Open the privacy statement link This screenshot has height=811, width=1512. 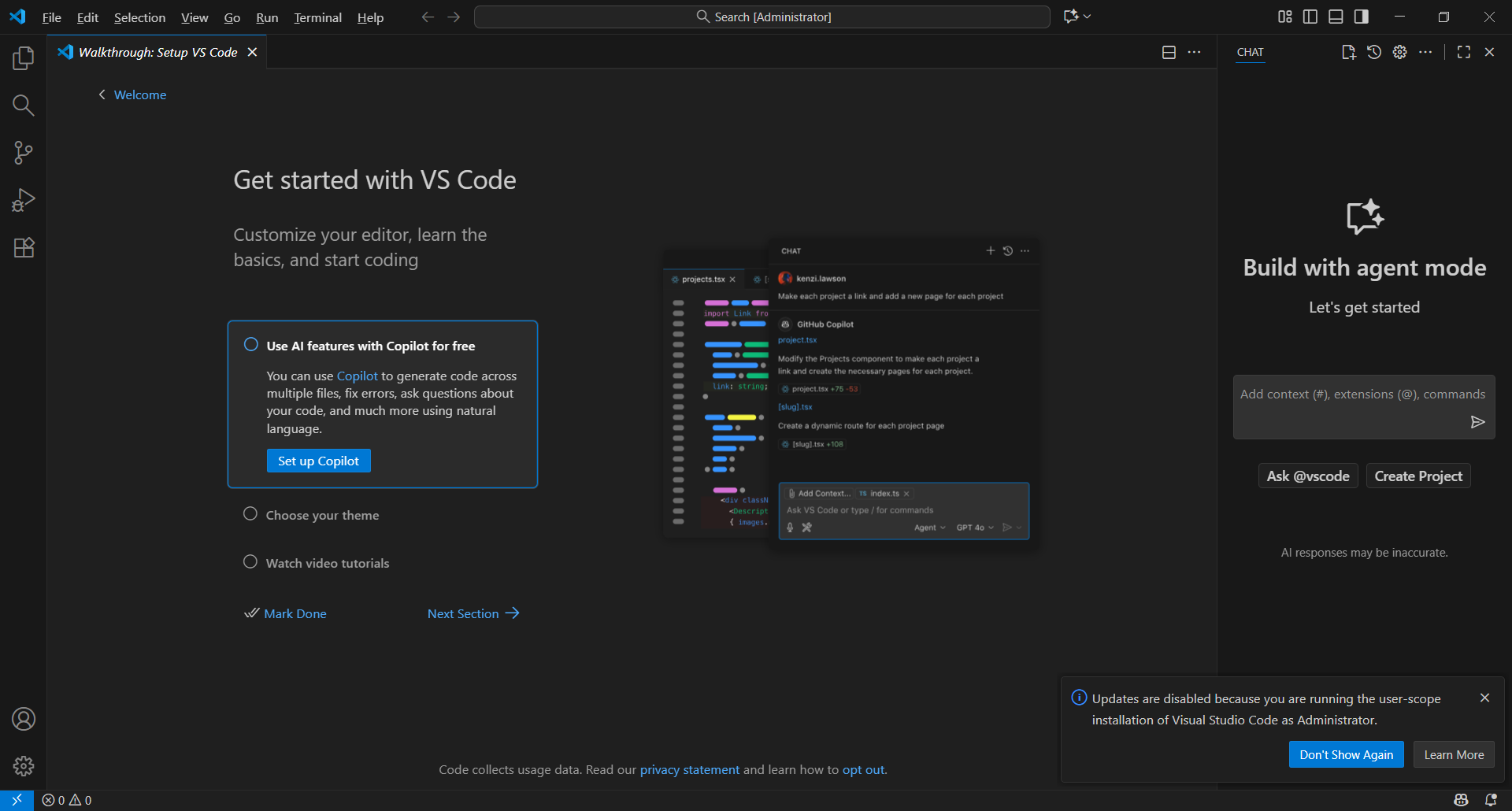pyautogui.click(x=690, y=769)
